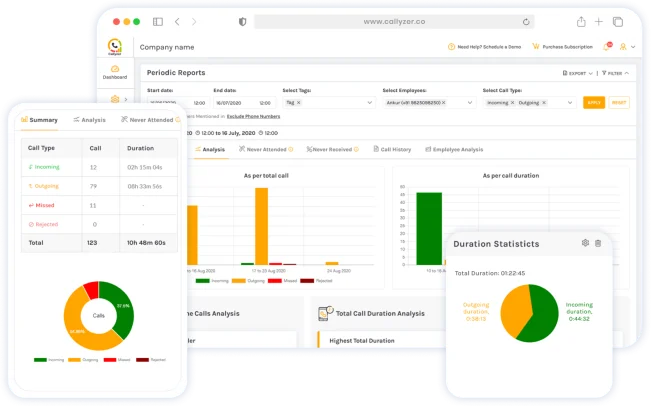This screenshot has height=406, width=651.
Task: Open the Dashboard sidebar icon
Action: (x=115, y=72)
